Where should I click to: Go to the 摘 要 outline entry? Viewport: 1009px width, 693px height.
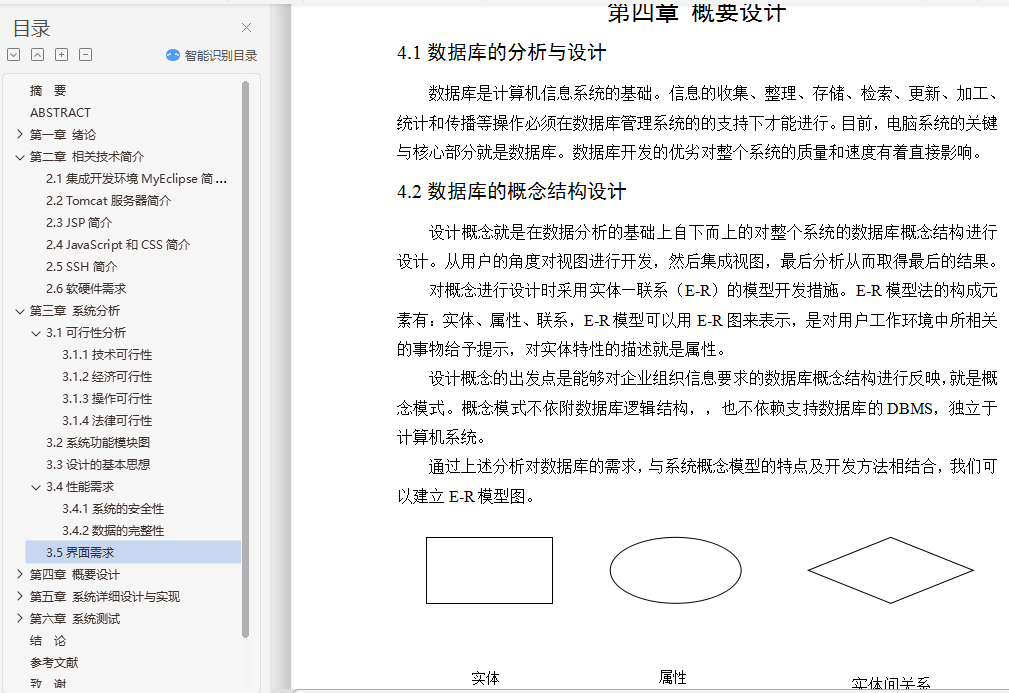point(48,91)
